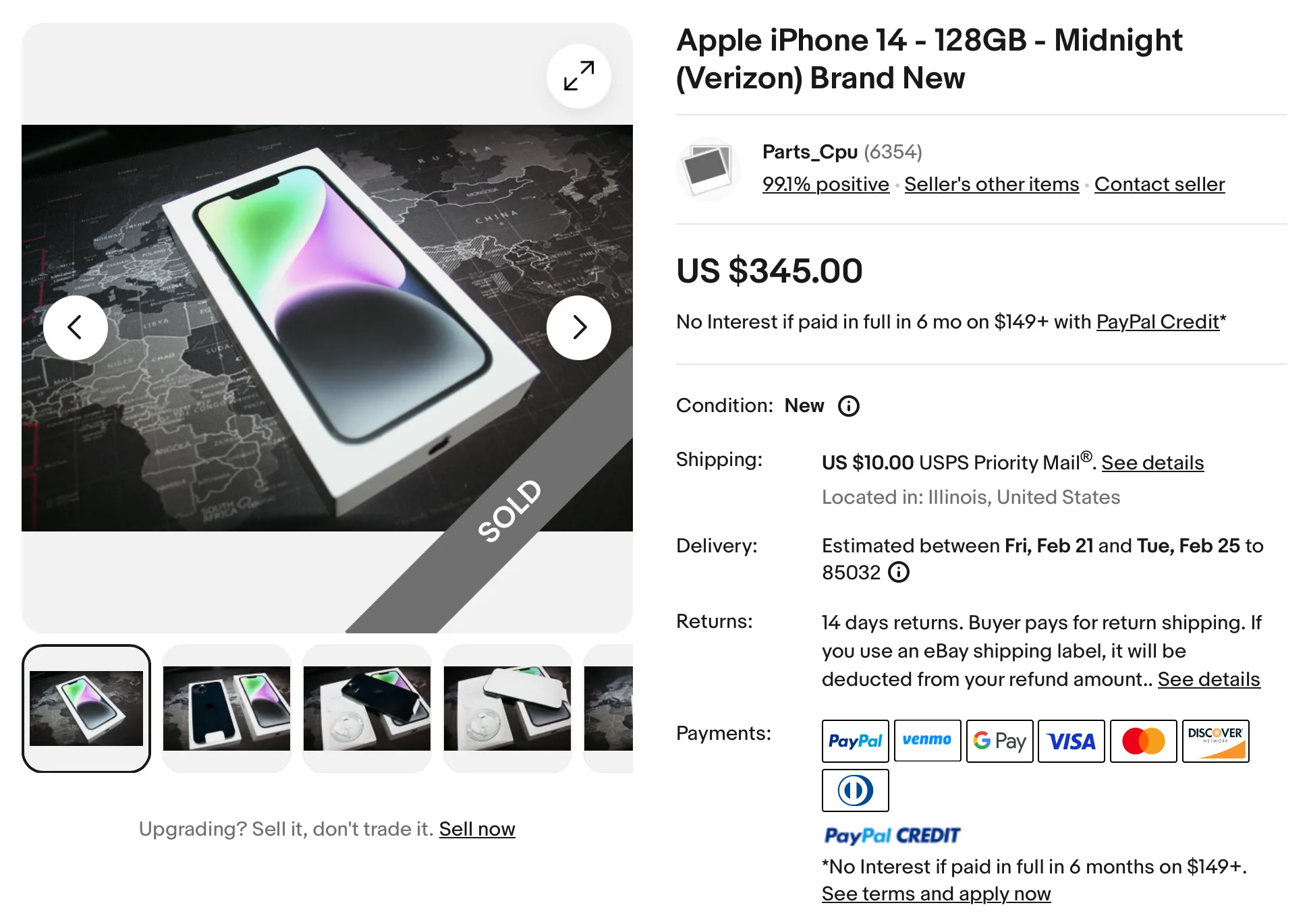
Task: Click the Parts_Cpu seller avatar
Action: click(707, 169)
